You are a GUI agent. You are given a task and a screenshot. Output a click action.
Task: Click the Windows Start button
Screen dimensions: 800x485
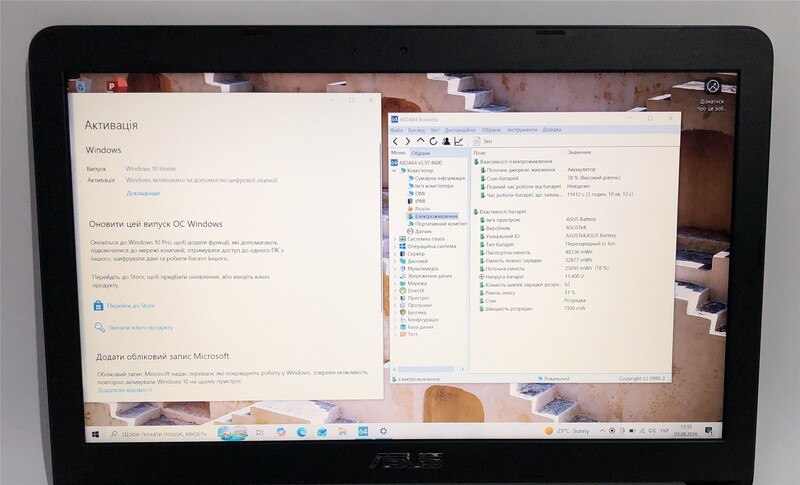pyautogui.click(x=95, y=434)
